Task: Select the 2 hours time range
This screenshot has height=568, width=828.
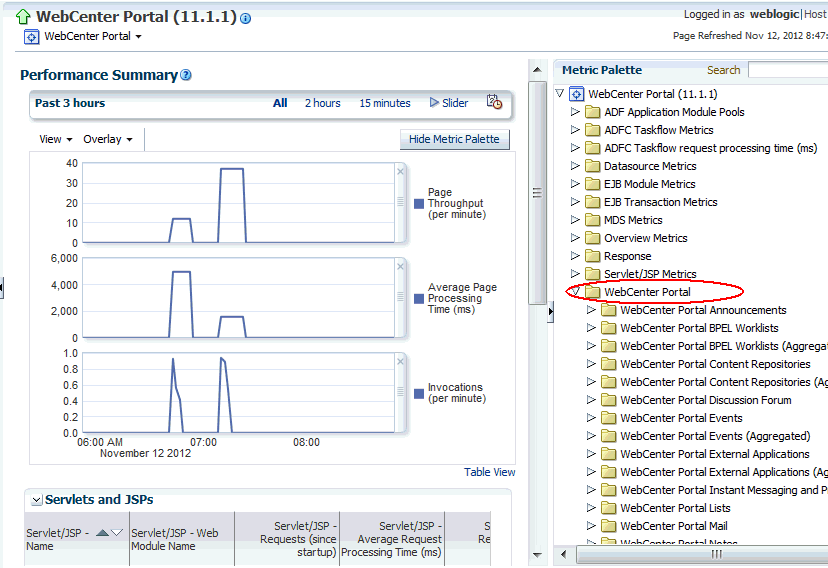Action: [x=323, y=103]
